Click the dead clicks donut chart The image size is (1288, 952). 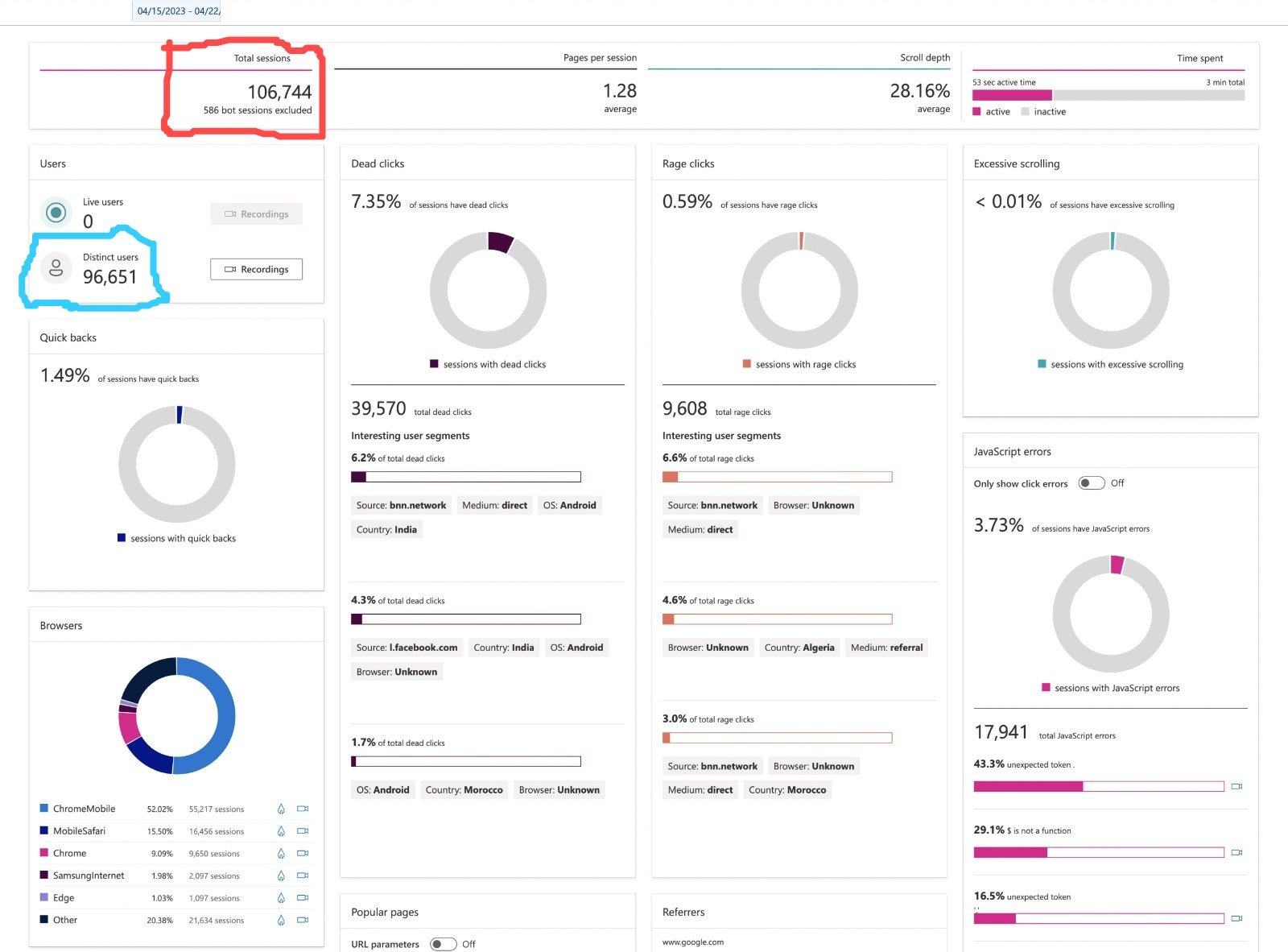[x=488, y=290]
